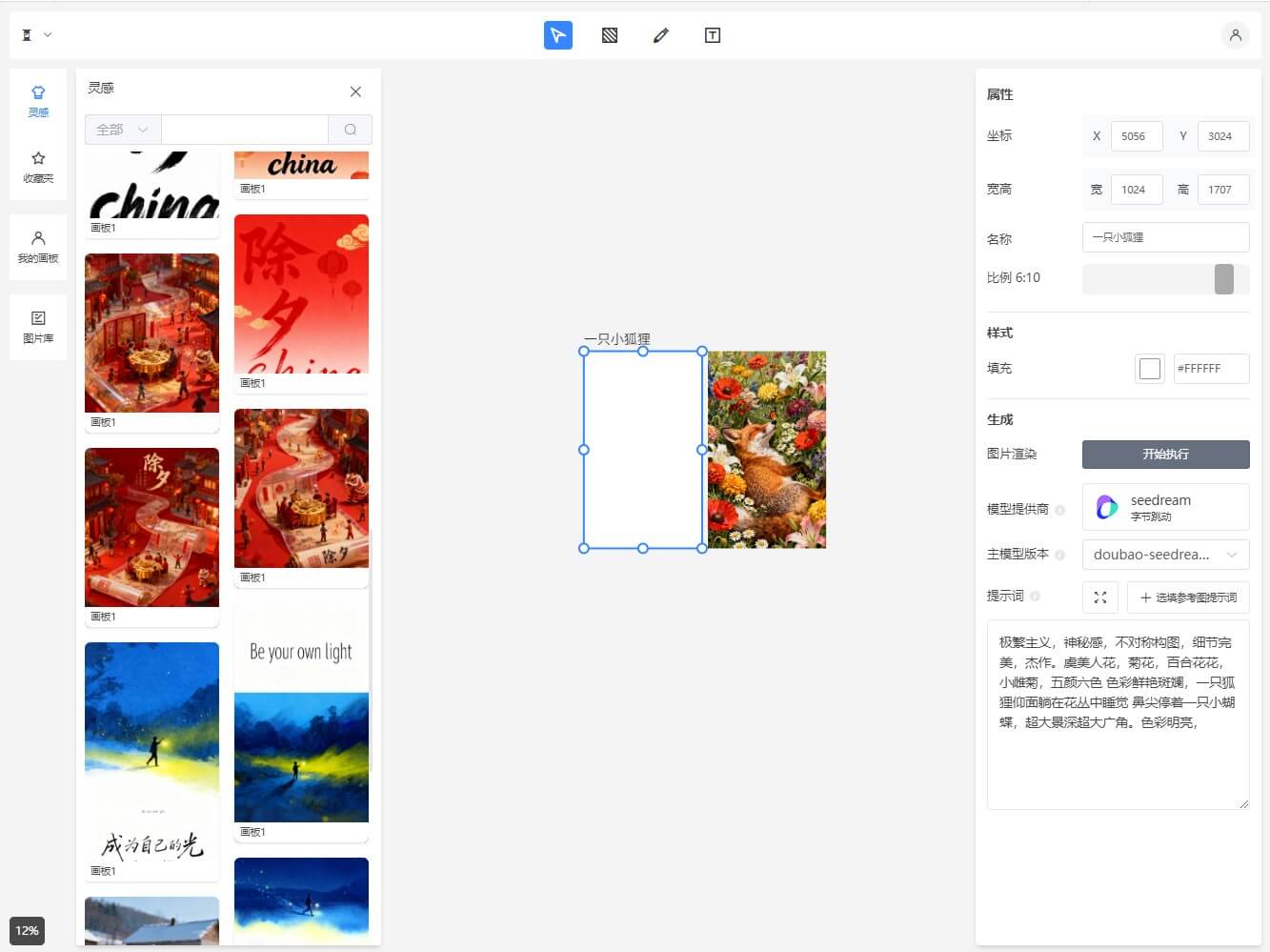Viewport: 1270px width, 952px height.
Task: Select the fox in flowers image
Action: (x=767, y=450)
